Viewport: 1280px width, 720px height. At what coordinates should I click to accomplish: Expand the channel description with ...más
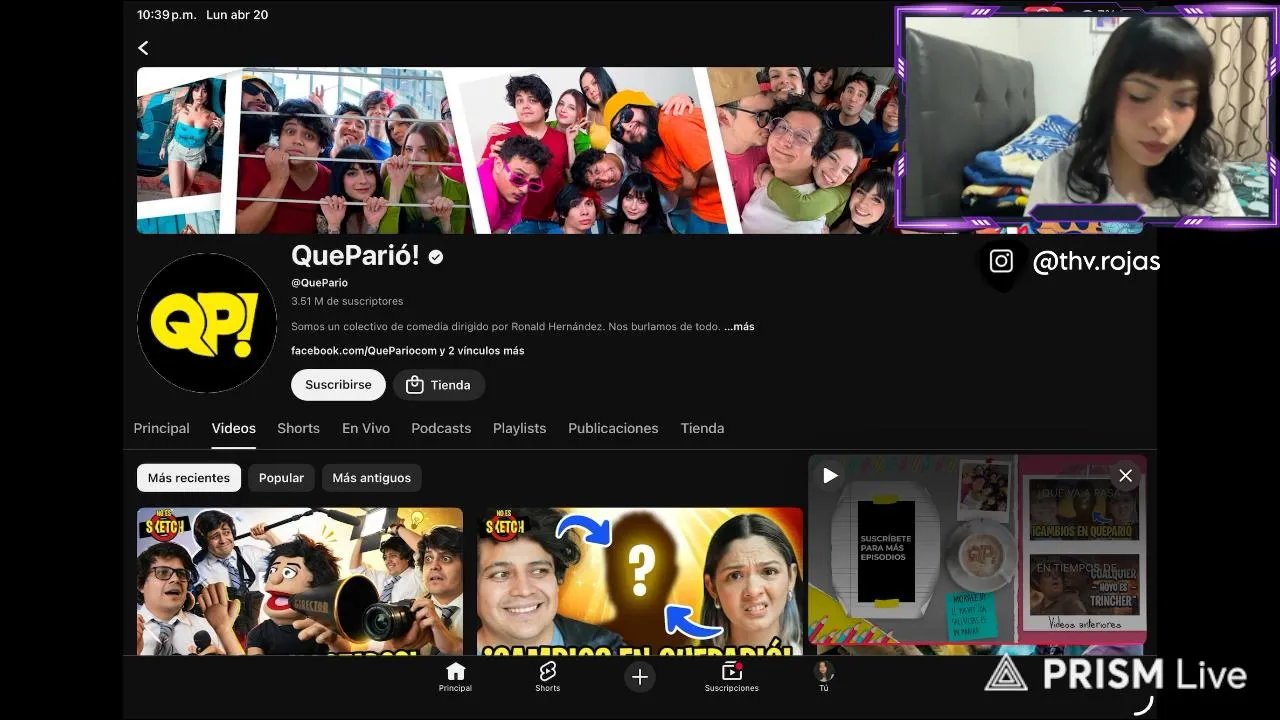pos(739,327)
